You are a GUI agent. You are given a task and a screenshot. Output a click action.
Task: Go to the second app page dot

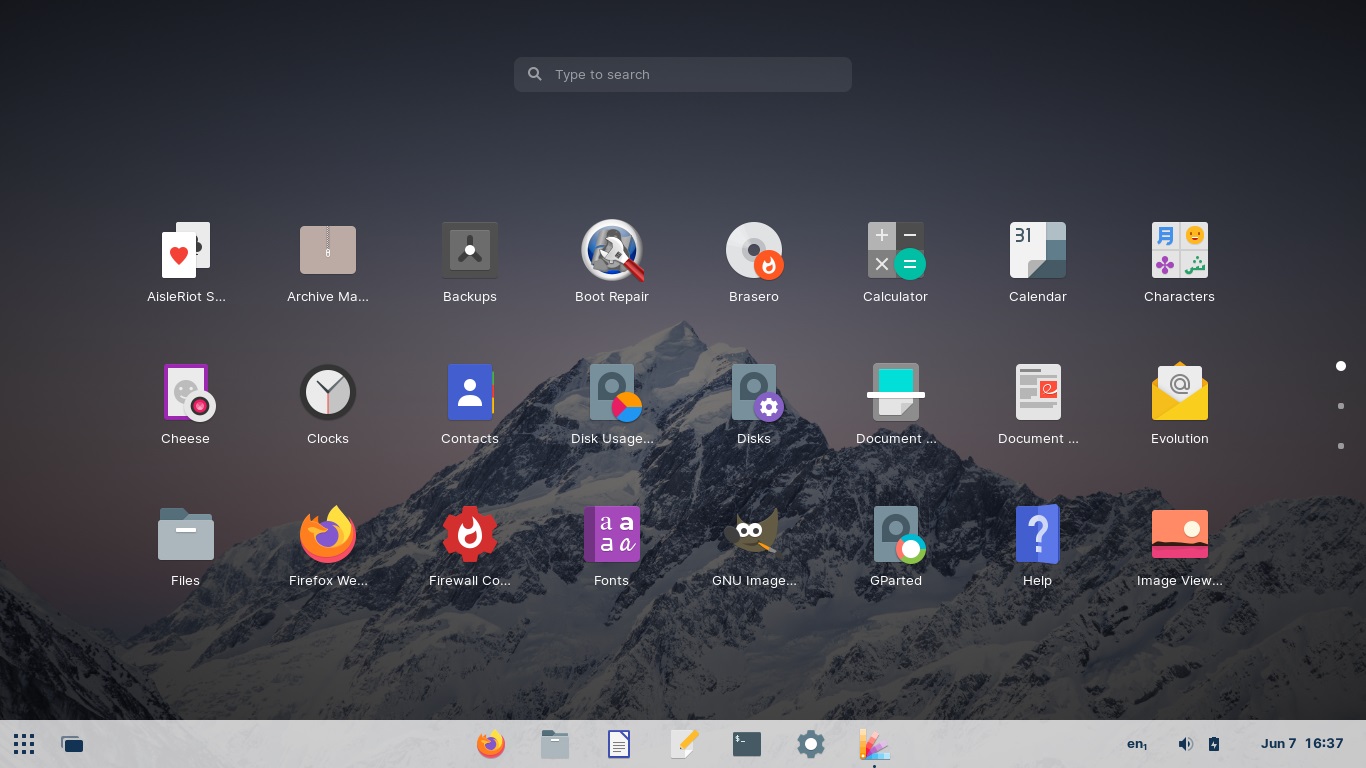click(1341, 406)
